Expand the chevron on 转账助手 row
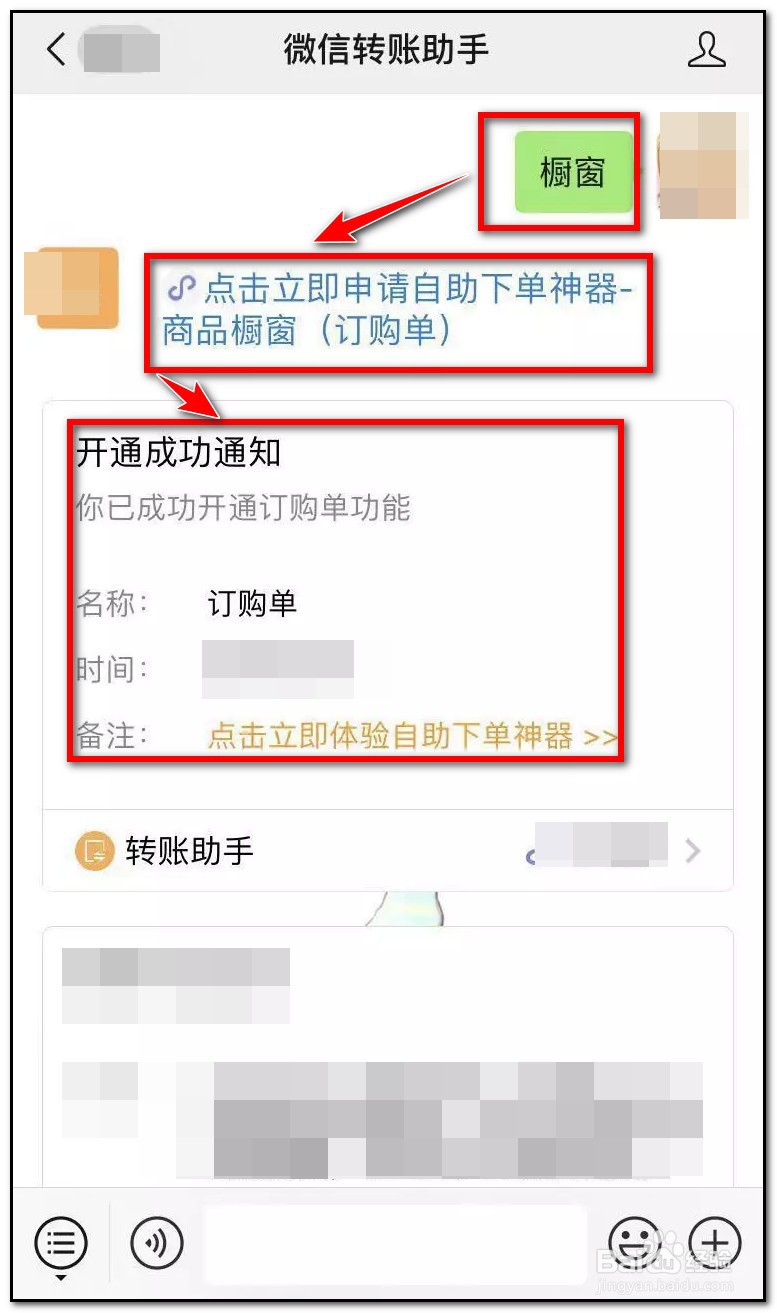Image resolution: width=777 pixels, height=1313 pixels. [x=693, y=851]
